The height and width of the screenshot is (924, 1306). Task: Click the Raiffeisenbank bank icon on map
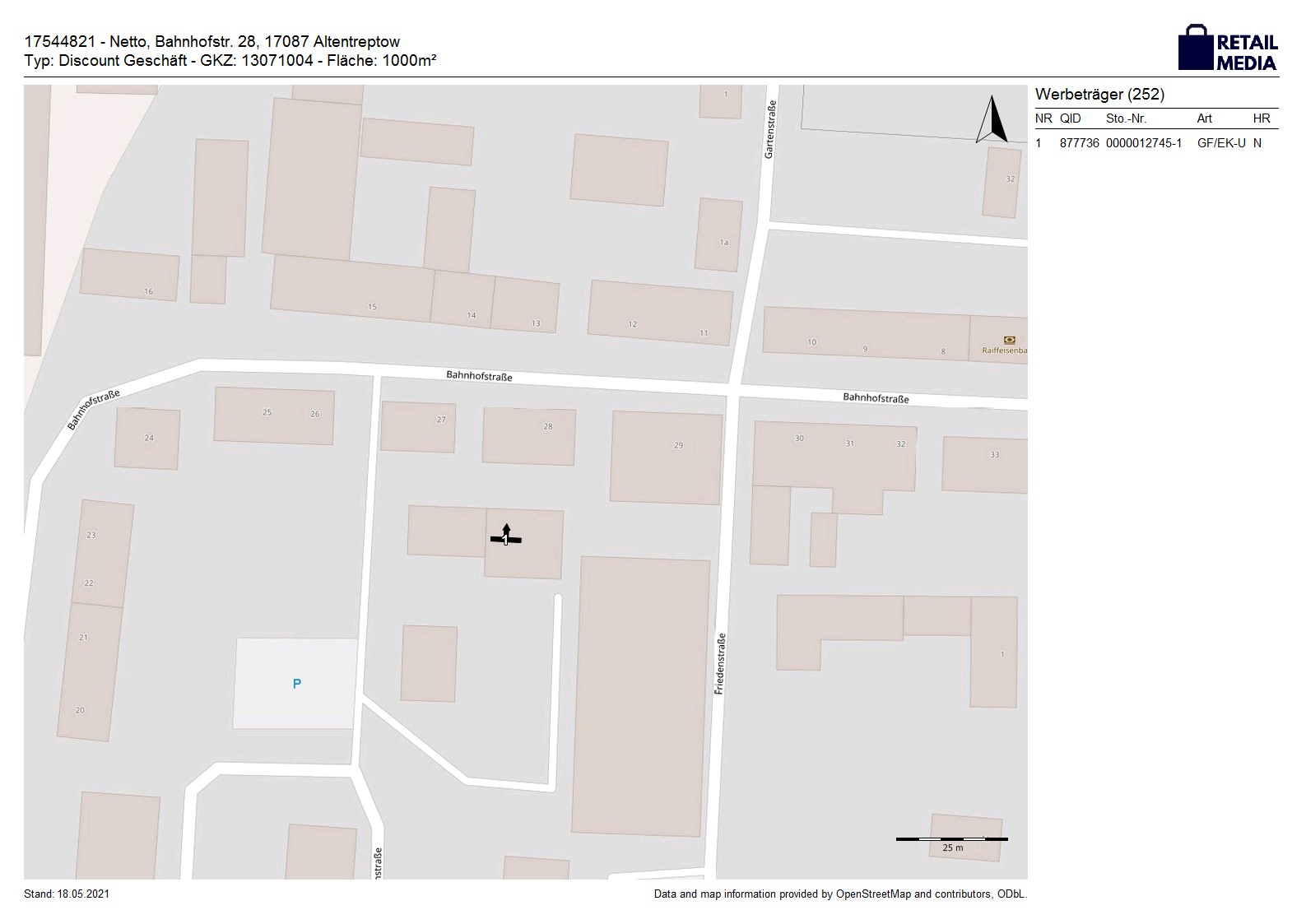[x=1009, y=340]
